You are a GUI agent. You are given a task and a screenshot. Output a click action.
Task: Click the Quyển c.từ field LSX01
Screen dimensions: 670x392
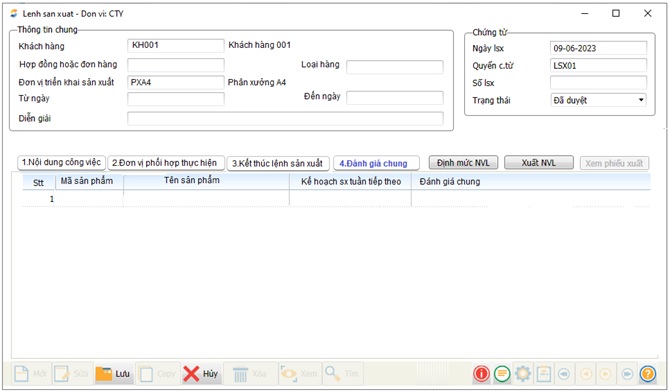pyautogui.click(x=598, y=65)
